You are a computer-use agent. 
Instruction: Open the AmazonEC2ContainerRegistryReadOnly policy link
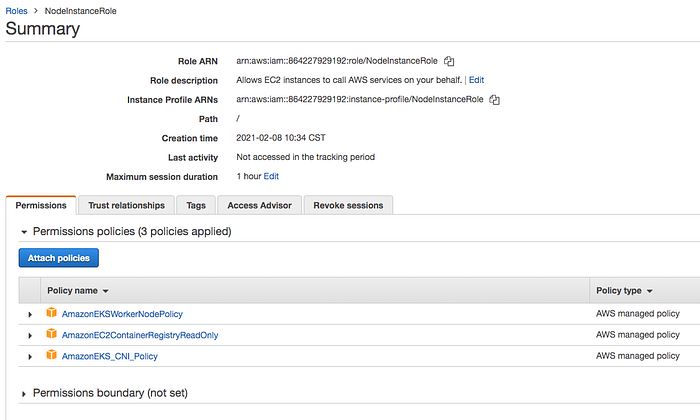[x=140, y=335]
